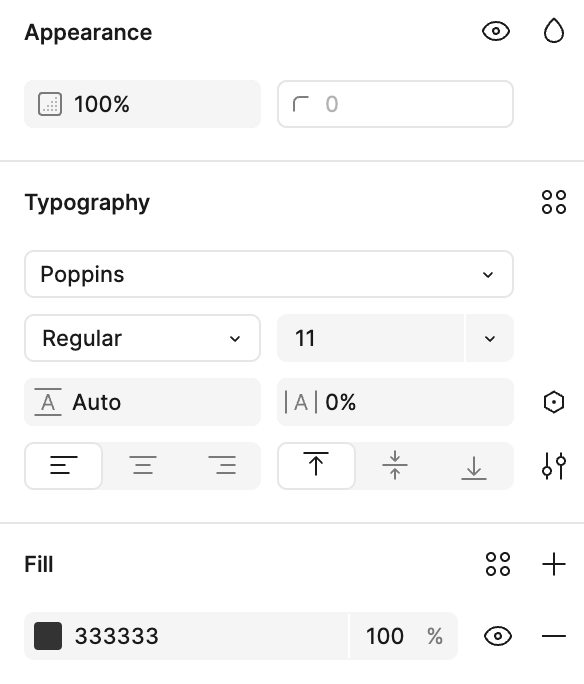Screen dimensions: 584x684
Task: Align text to middle vertically
Action: click(395, 465)
